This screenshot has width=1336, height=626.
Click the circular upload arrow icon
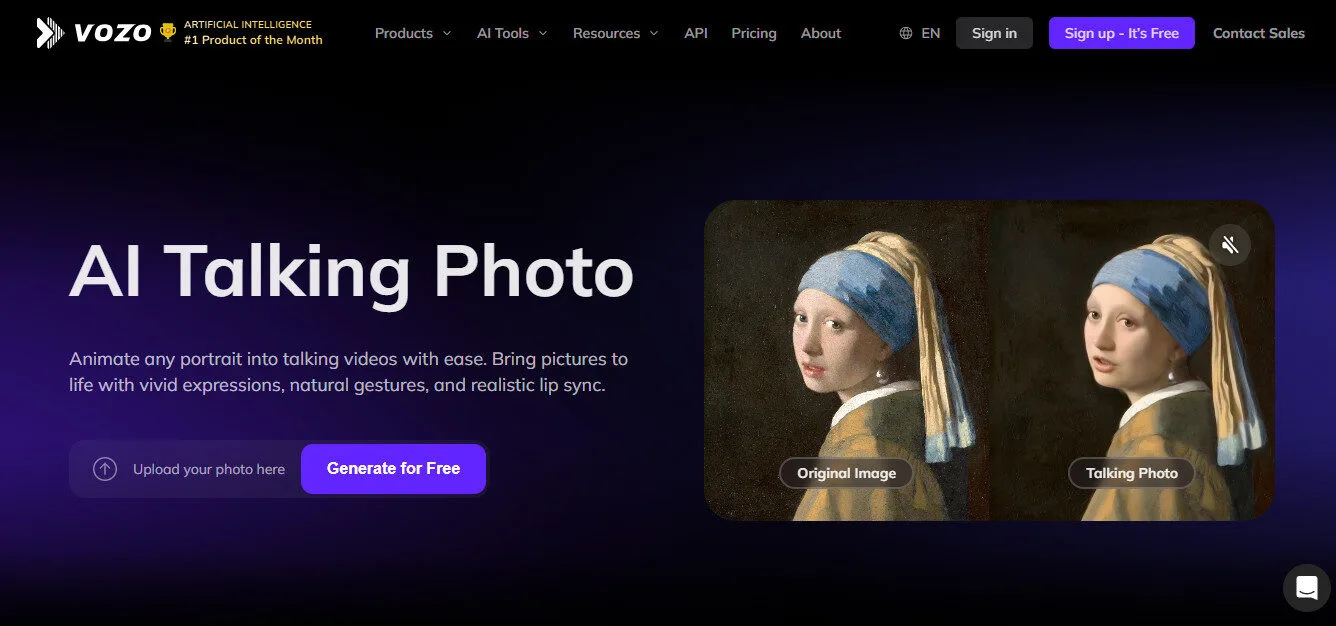tap(104, 468)
